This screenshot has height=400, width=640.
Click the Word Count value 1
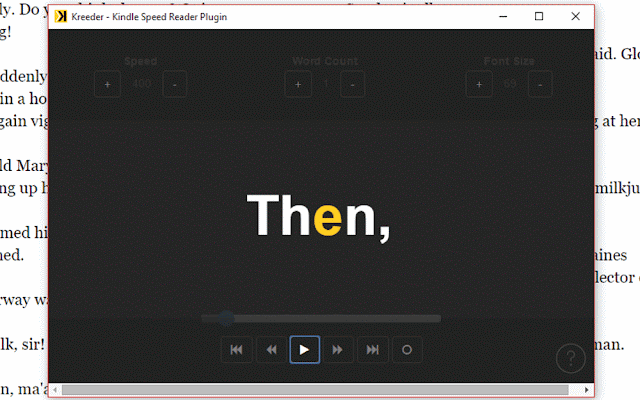pos(326,84)
